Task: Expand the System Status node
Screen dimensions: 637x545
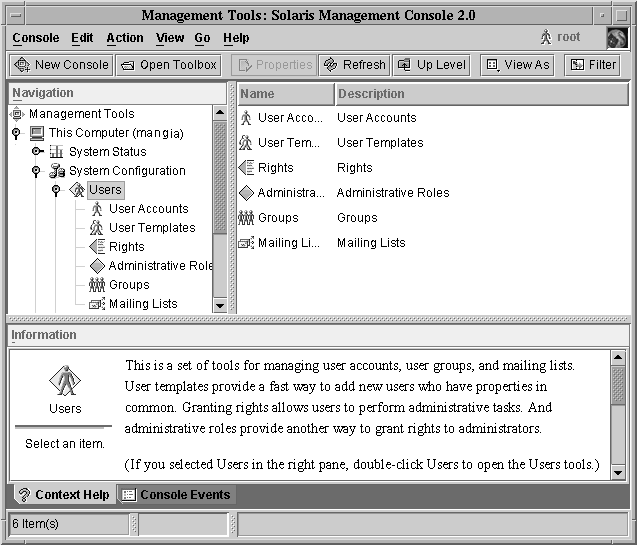Action: (37, 152)
